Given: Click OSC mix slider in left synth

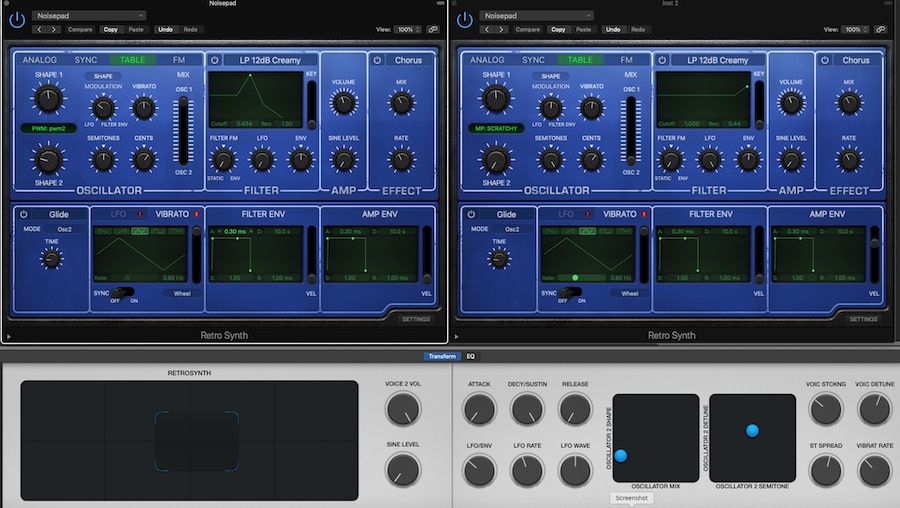Looking at the screenshot, I should coord(183,131).
